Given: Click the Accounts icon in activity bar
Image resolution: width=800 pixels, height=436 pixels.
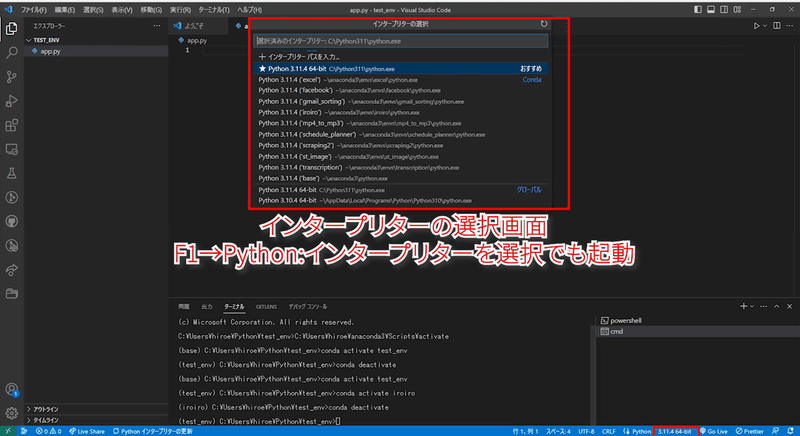Looking at the screenshot, I should (x=11, y=390).
